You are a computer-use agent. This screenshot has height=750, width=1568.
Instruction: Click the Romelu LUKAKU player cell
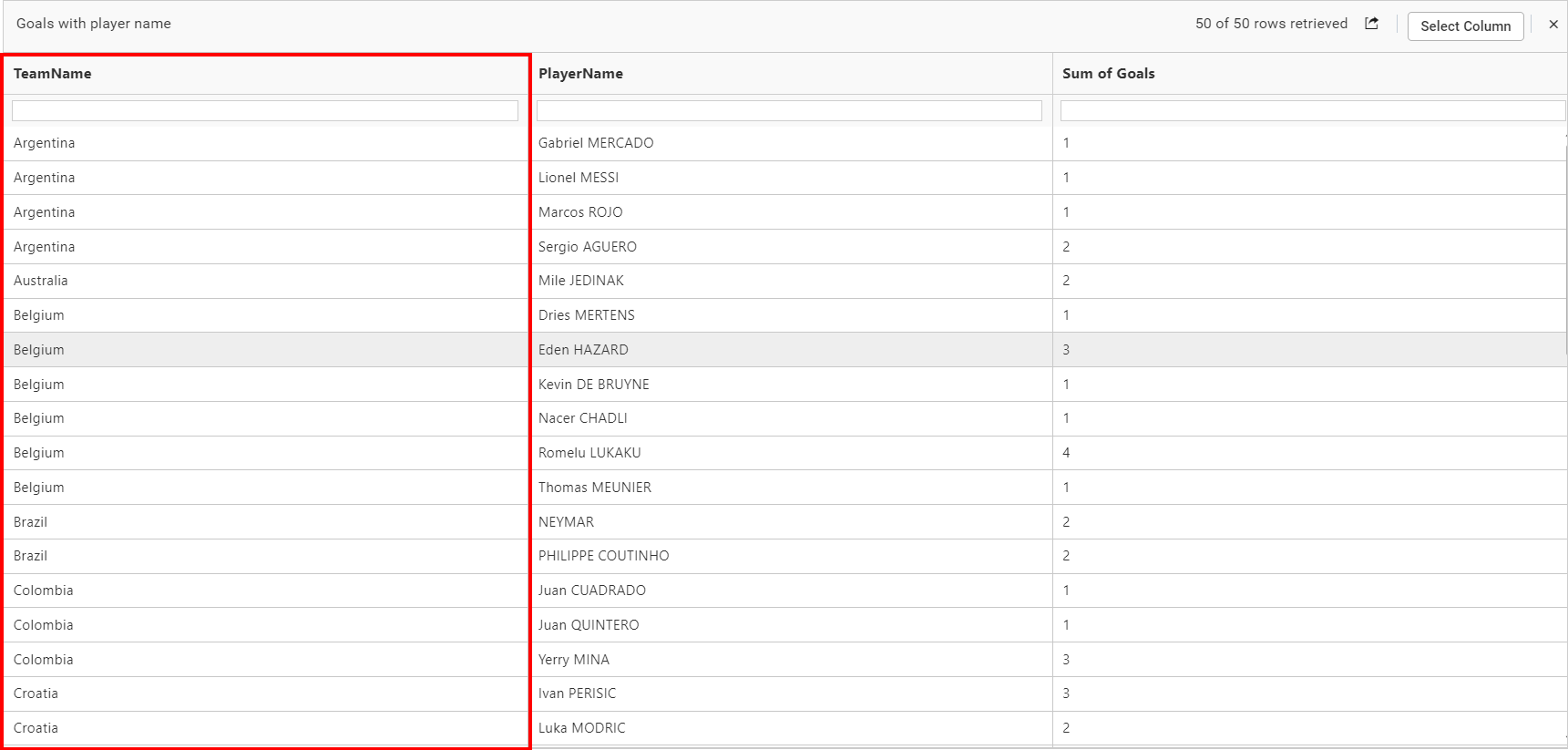click(589, 453)
